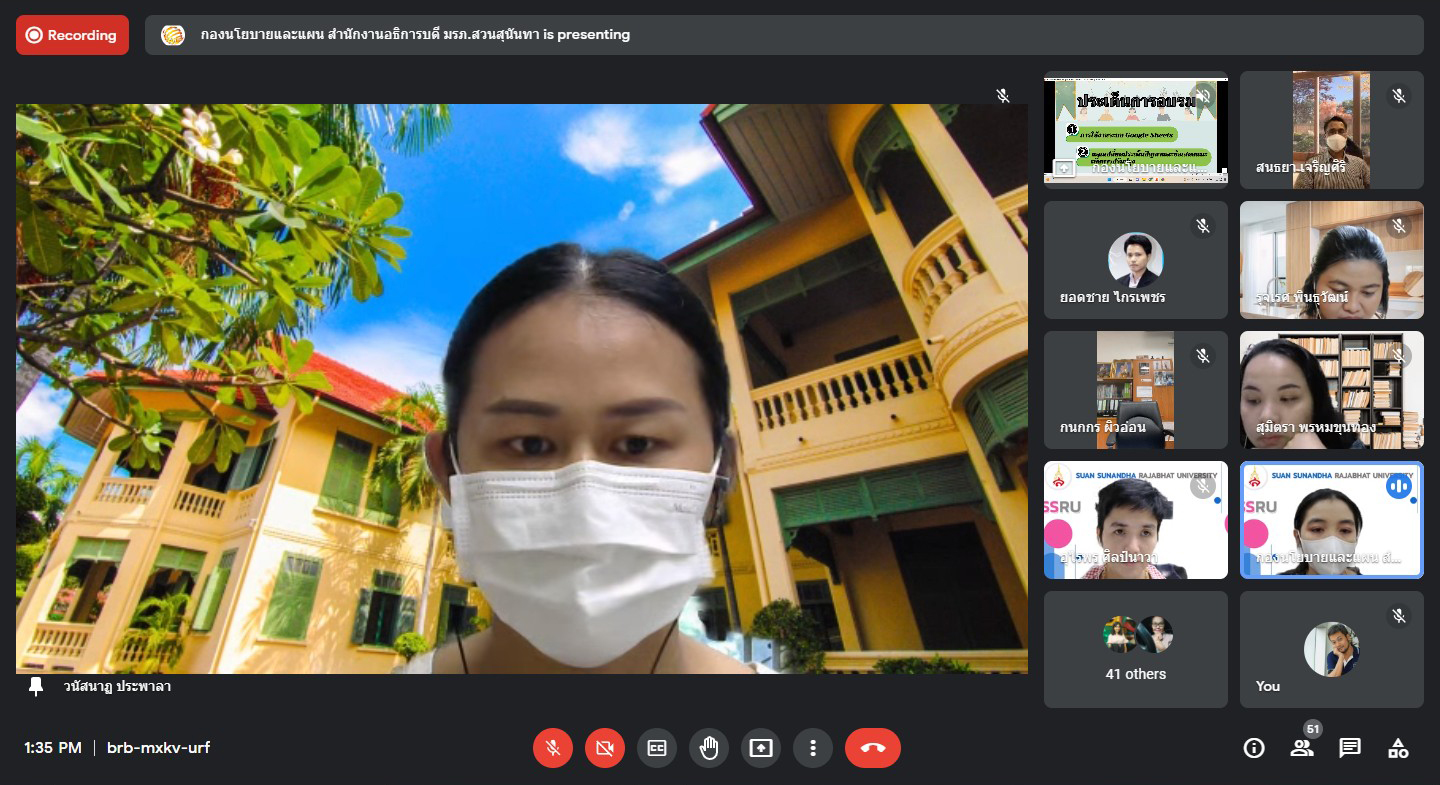Open the chat messages panel
Screen dimensions: 1440x785
click(1350, 748)
